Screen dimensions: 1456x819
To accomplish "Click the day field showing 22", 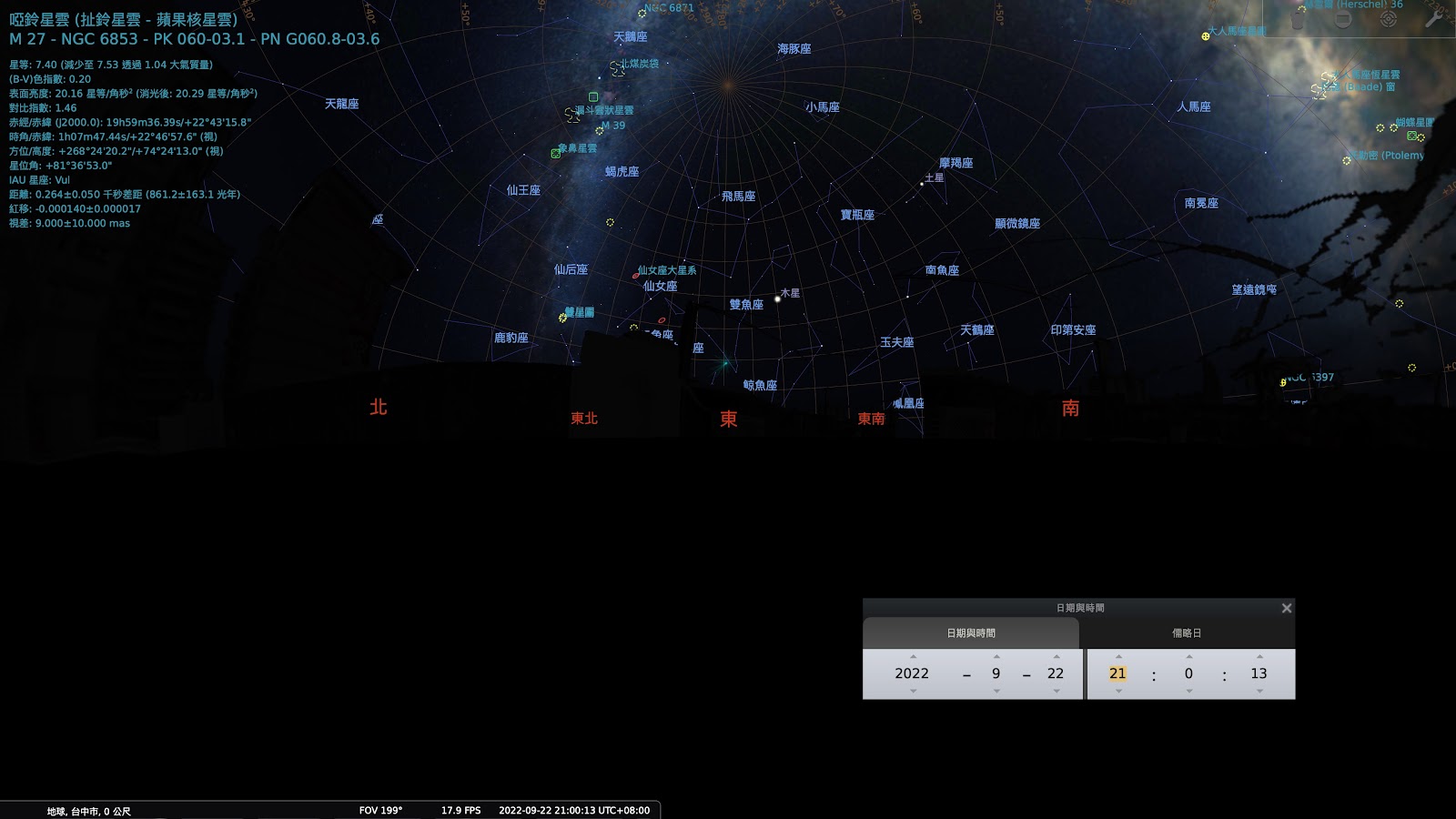I will pyautogui.click(x=1056, y=673).
